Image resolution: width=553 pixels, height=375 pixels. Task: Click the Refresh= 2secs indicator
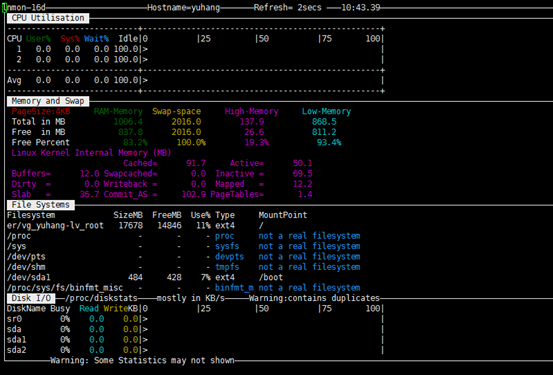click(287, 8)
